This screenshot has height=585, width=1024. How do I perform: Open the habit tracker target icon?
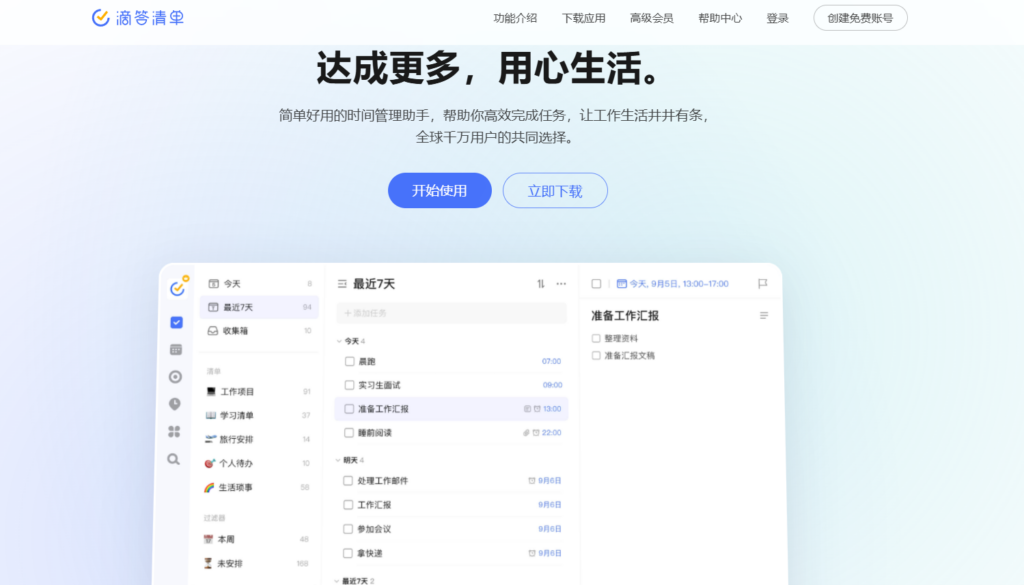click(x=174, y=377)
